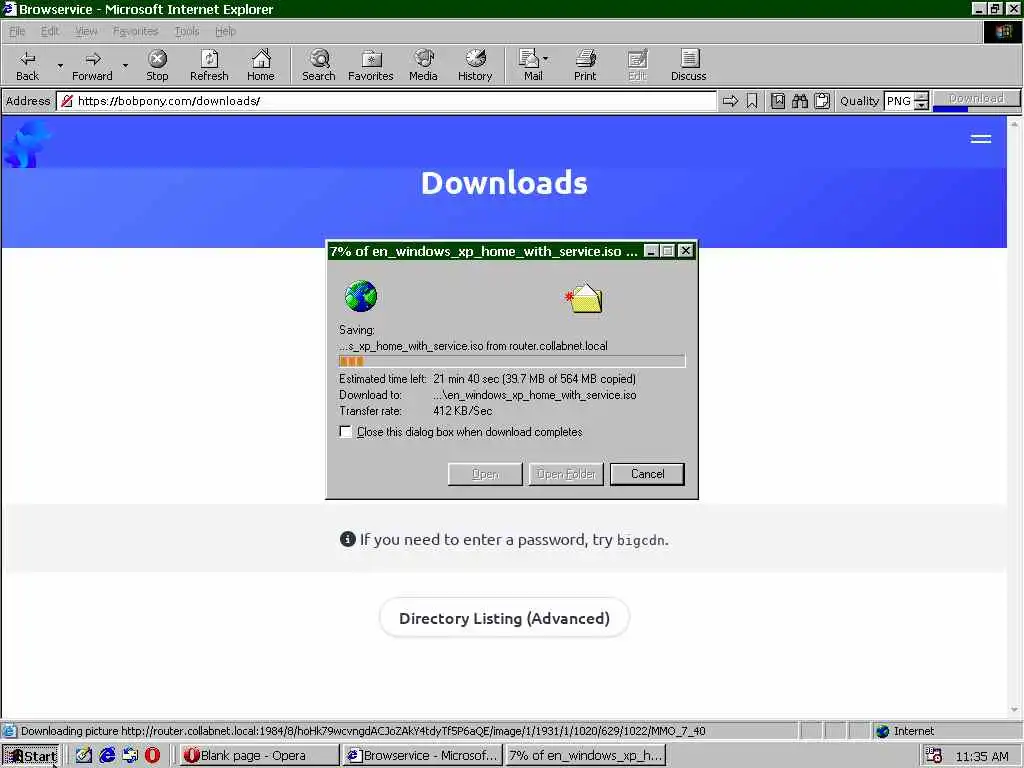Switch to 'Blank page - Opera' taskbar button

click(x=259, y=756)
